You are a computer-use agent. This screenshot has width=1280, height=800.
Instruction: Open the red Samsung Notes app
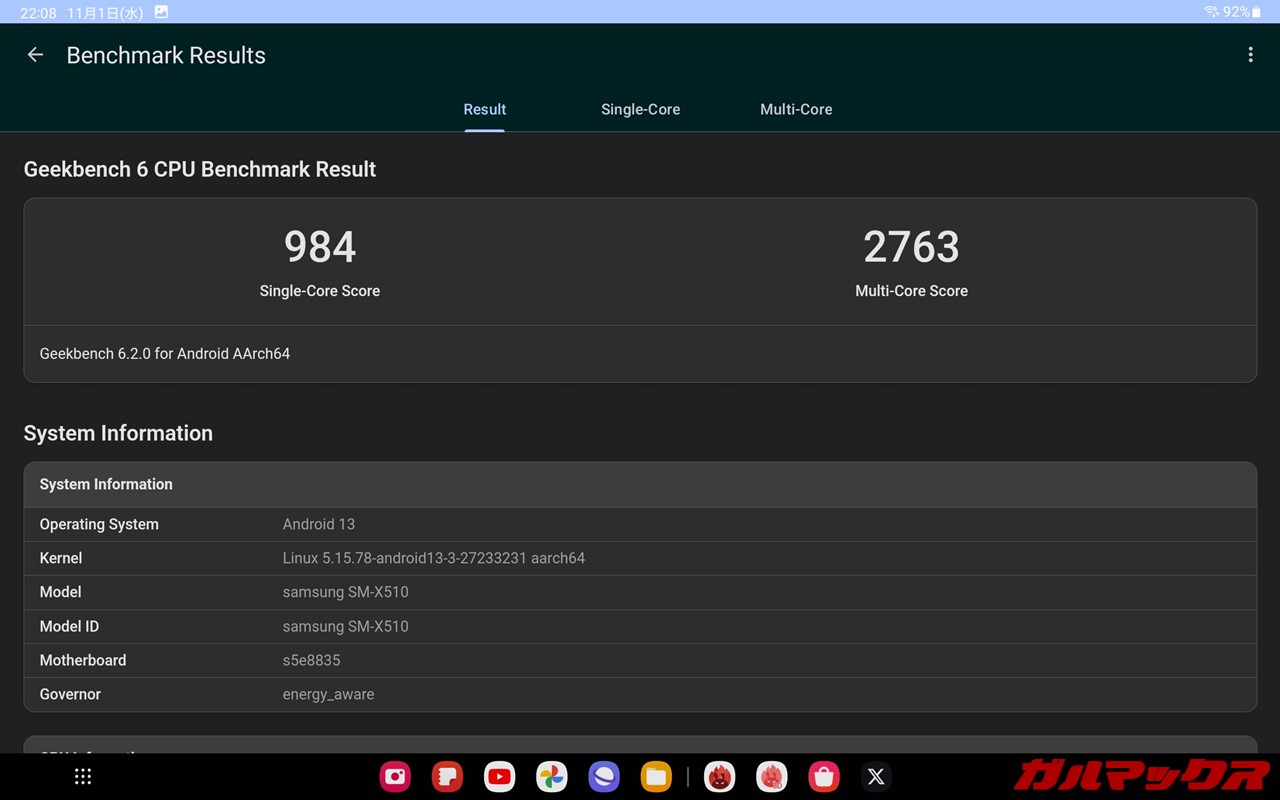pyautogui.click(x=447, y=777)
